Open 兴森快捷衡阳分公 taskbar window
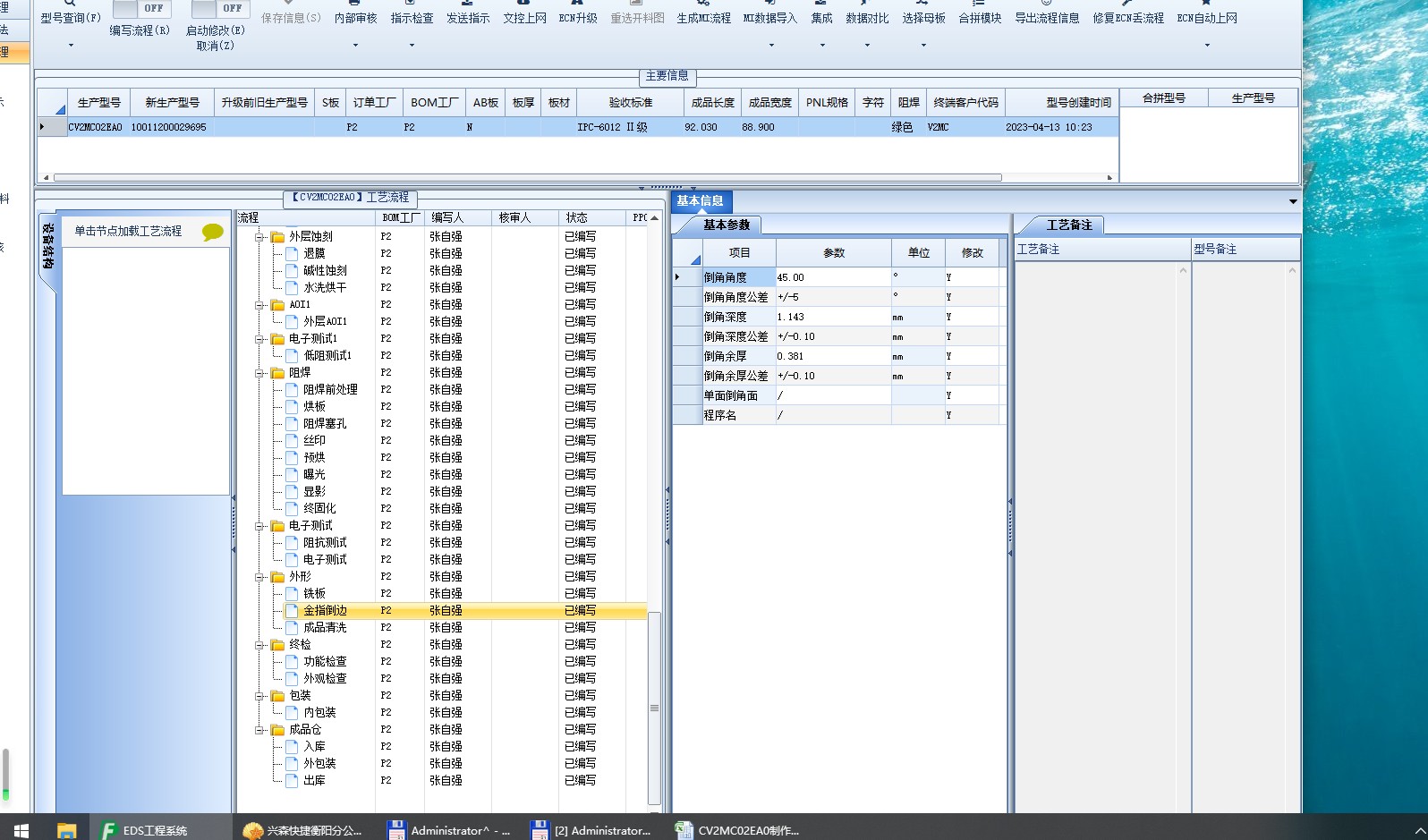The height and width of the screenshot is (840, 1428). 302,829
